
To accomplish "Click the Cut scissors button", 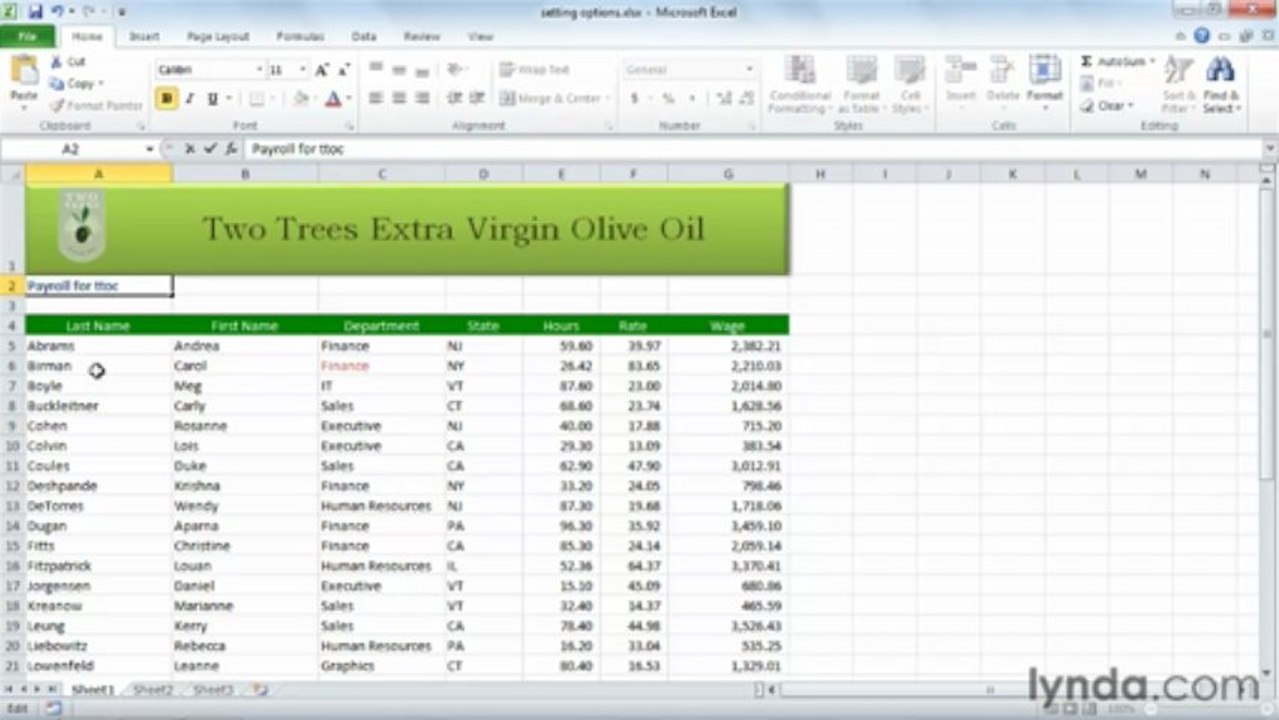I will pyautogui.click(x=68, y=62).
